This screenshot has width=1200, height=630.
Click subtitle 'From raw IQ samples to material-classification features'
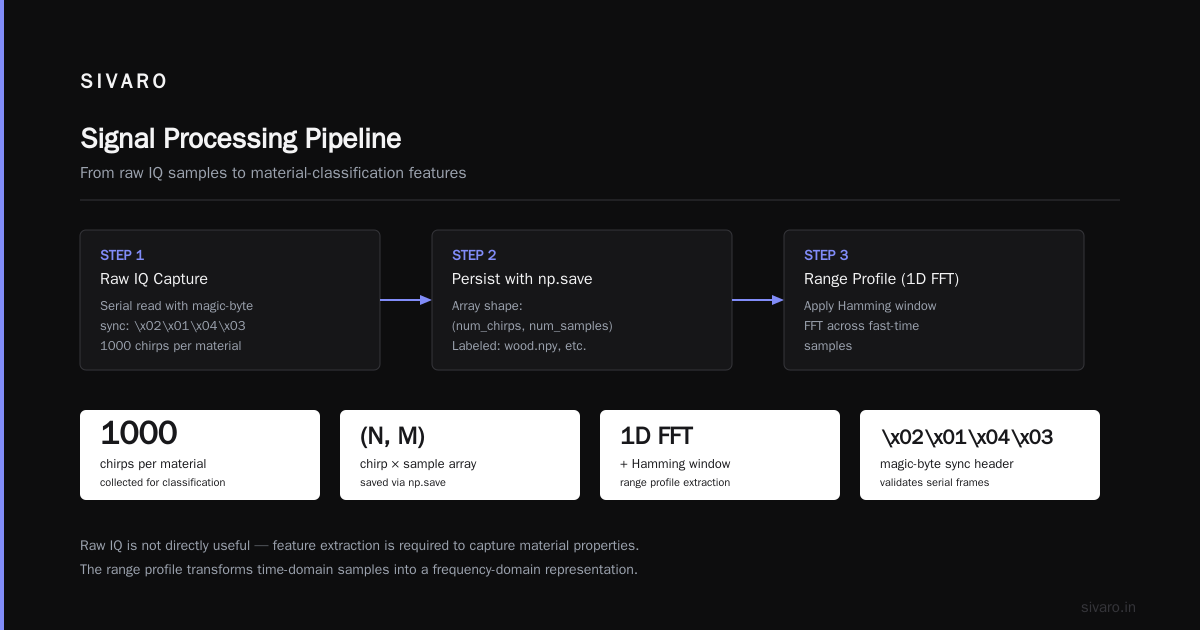pos(273,173)
